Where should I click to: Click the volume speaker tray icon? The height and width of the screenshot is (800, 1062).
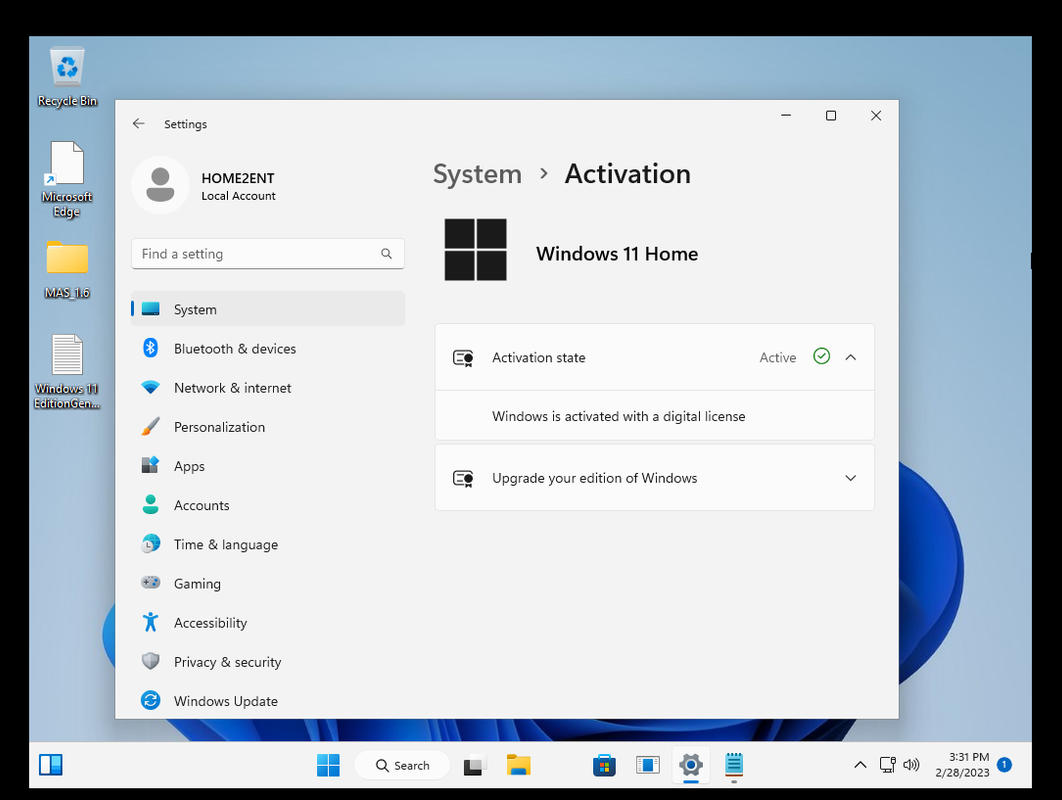912,765
